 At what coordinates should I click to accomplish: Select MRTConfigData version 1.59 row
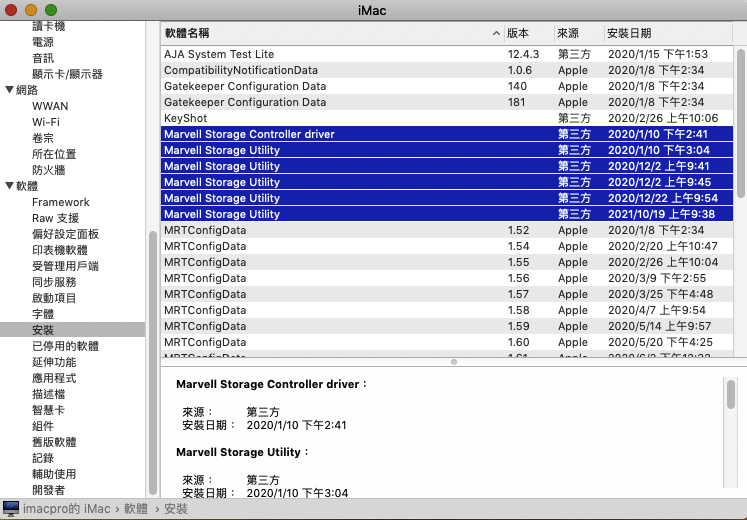[447, 326]
